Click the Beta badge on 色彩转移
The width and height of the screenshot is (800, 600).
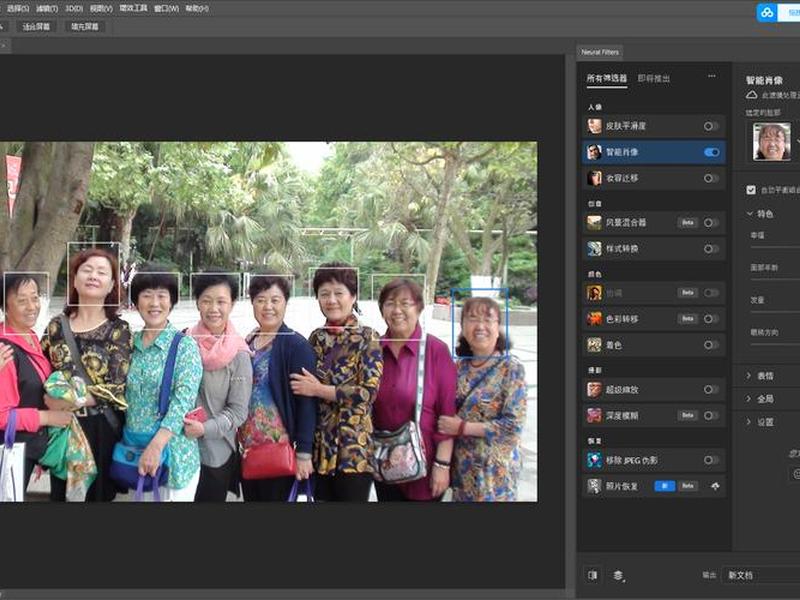tap(687, 319)
